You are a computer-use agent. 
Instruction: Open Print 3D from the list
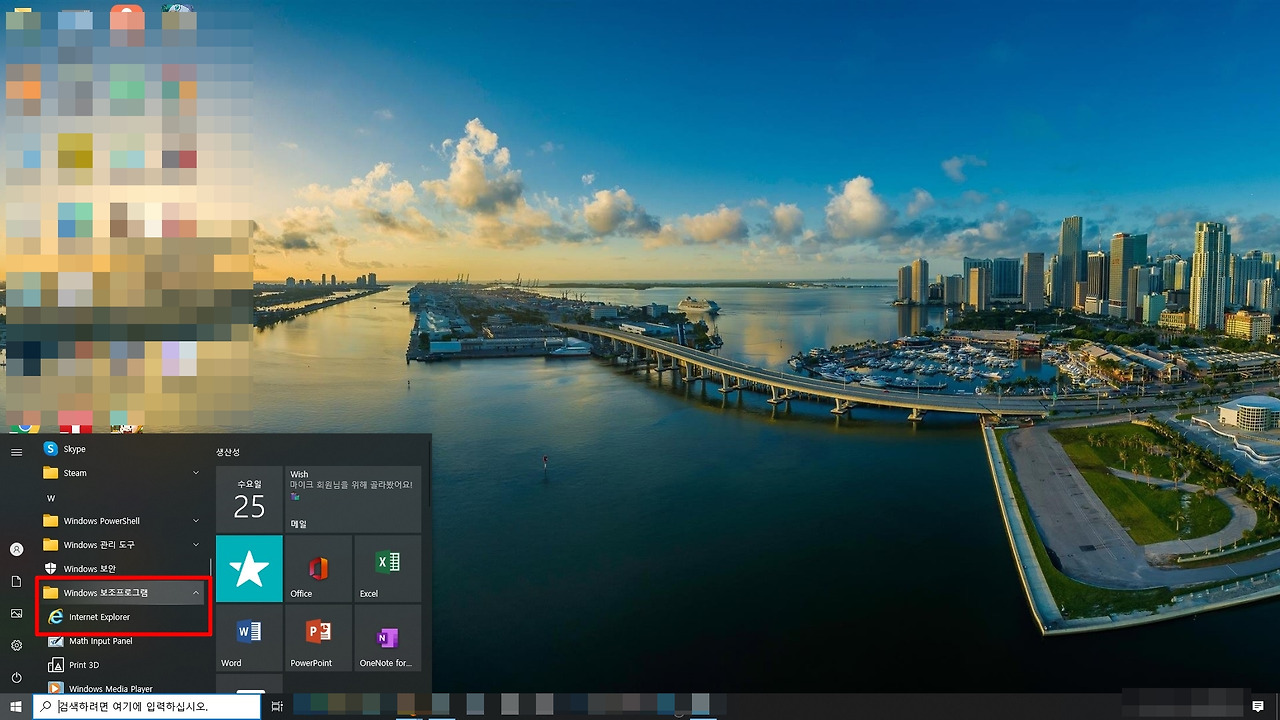click(x=123, y=665)
